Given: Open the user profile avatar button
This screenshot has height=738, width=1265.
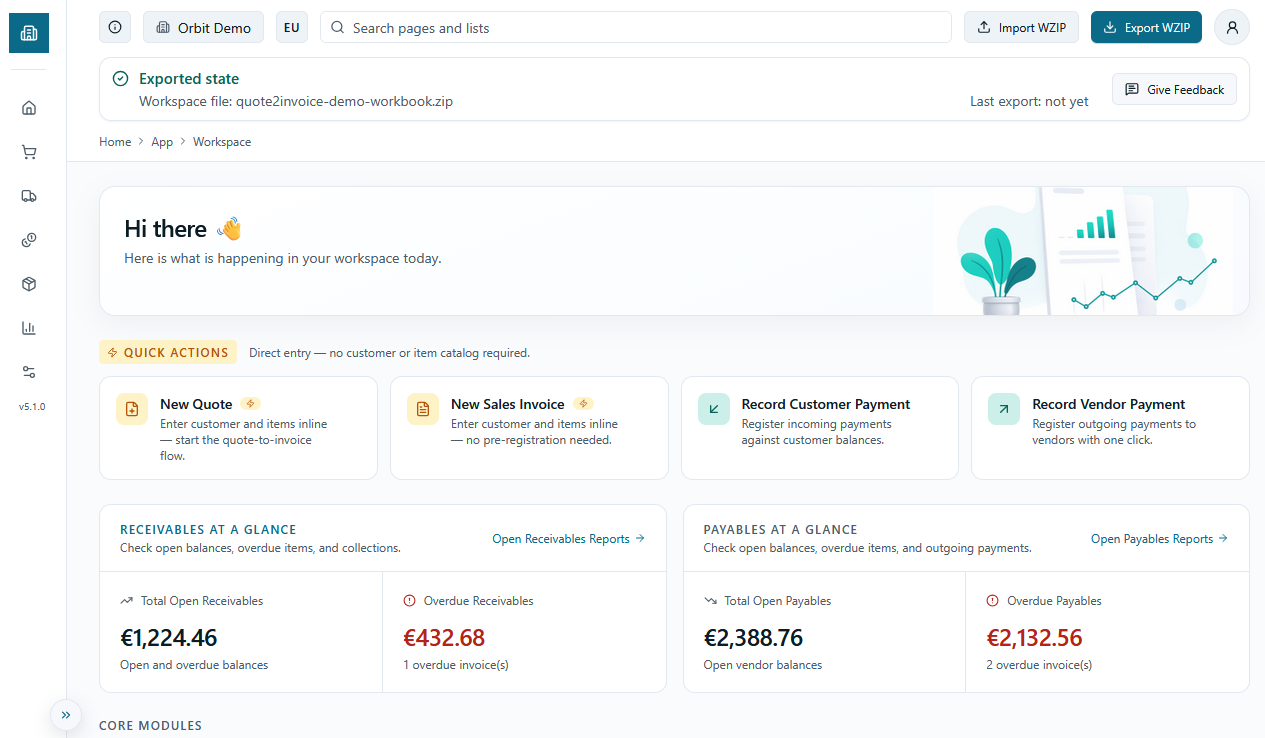Looking at the screenshot, I should [1231, 27].
